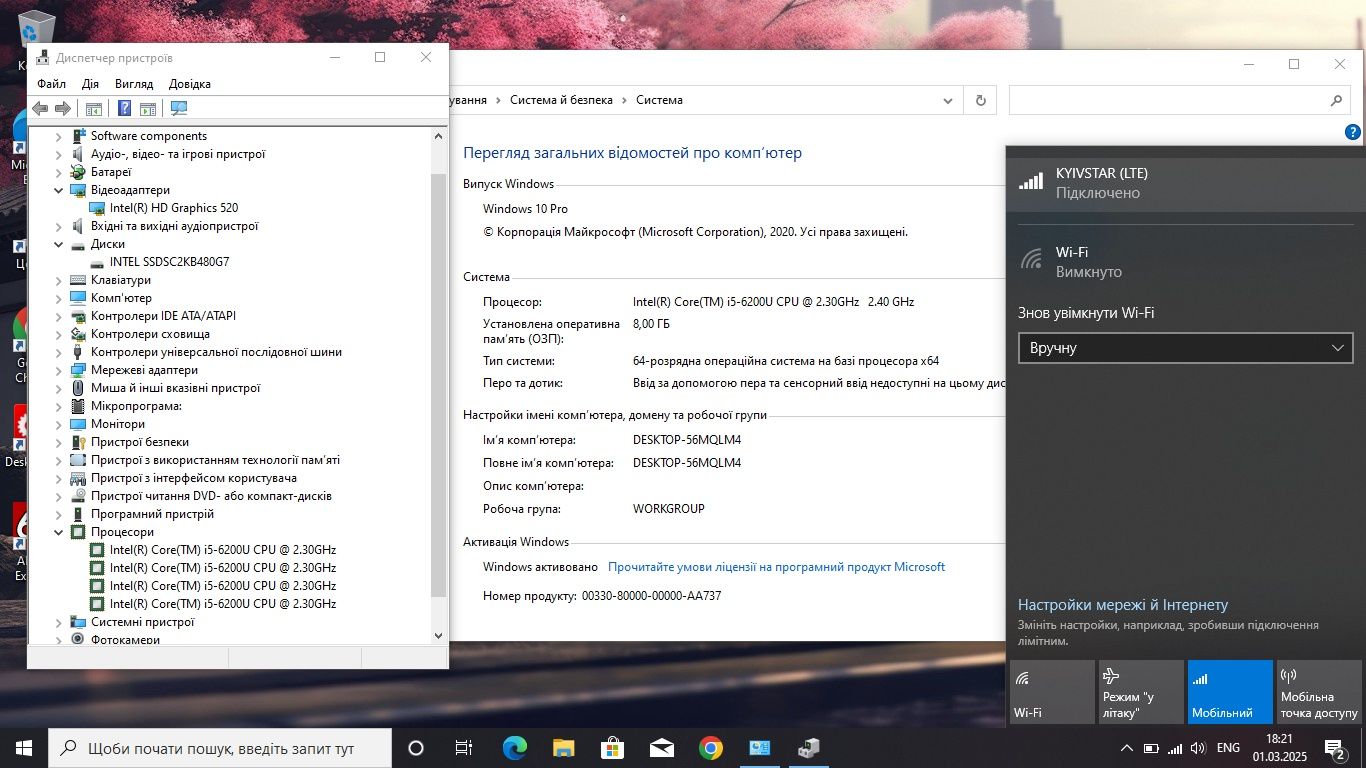Launch Microsoft Edge from taskbar

pyautogui.click(x=514, y=748)
